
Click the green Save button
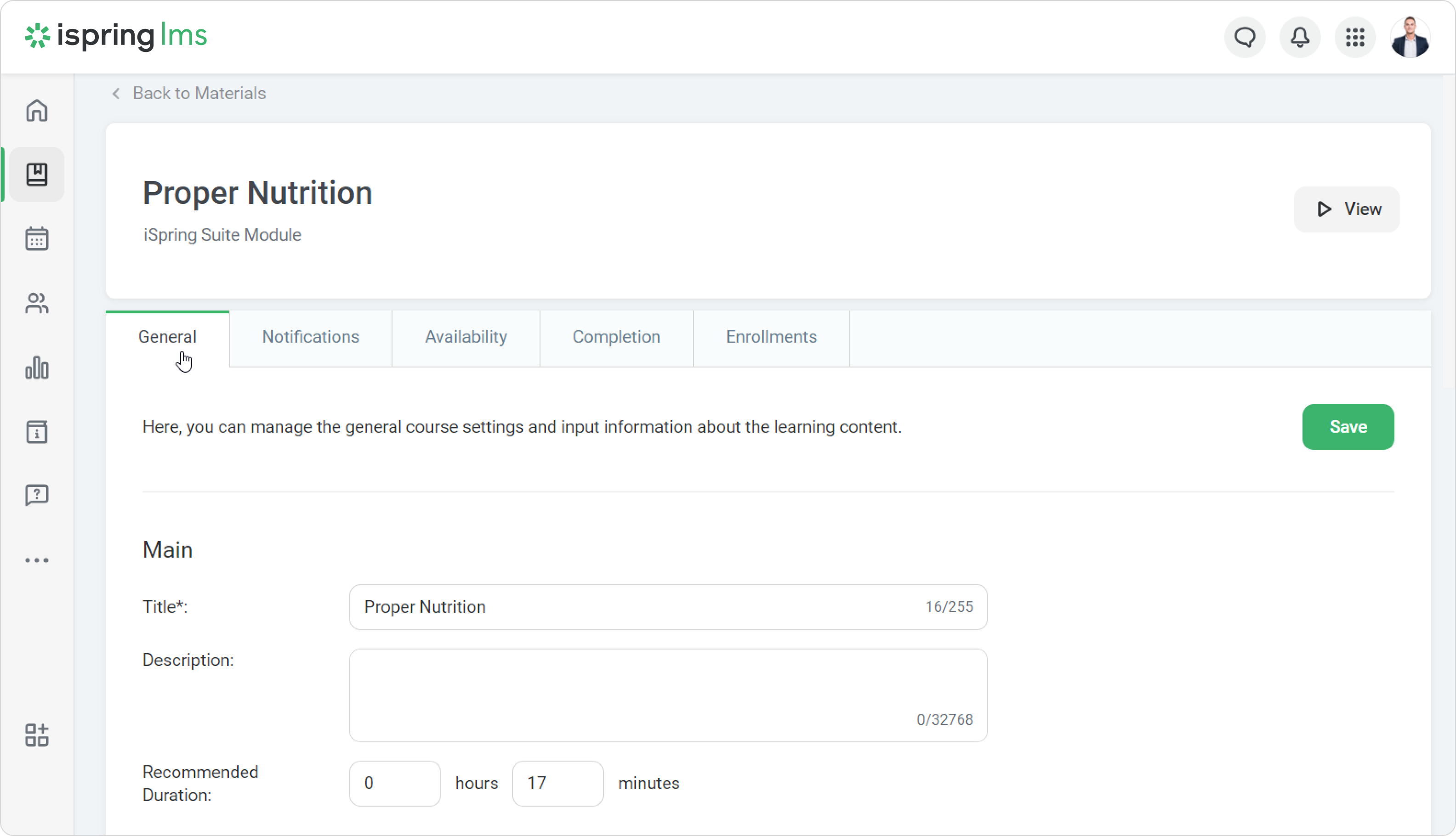pyautogui.click(x=1348, y=427)
